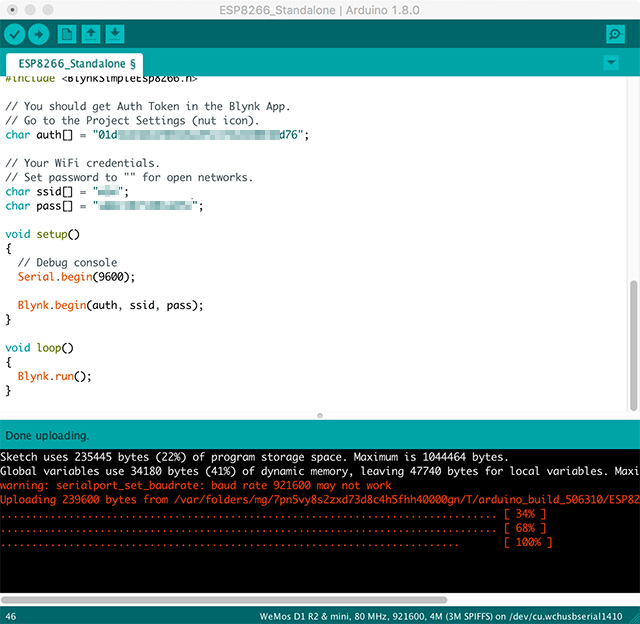Save the sketch with the Save icon
Viewport: 640px width, 624px height.
(115, 34)
